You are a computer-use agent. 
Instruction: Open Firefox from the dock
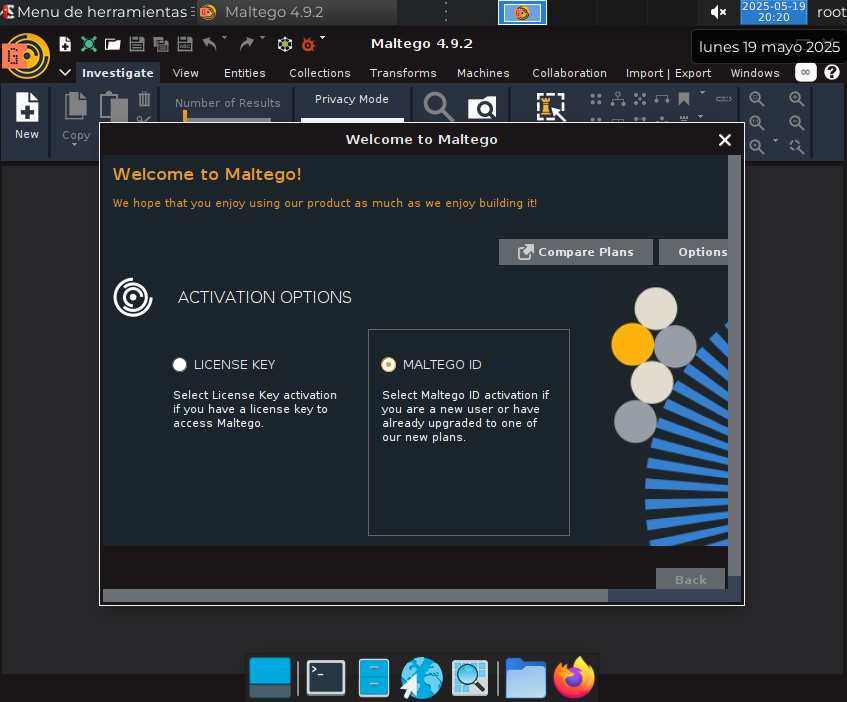[x=574, y=678]
